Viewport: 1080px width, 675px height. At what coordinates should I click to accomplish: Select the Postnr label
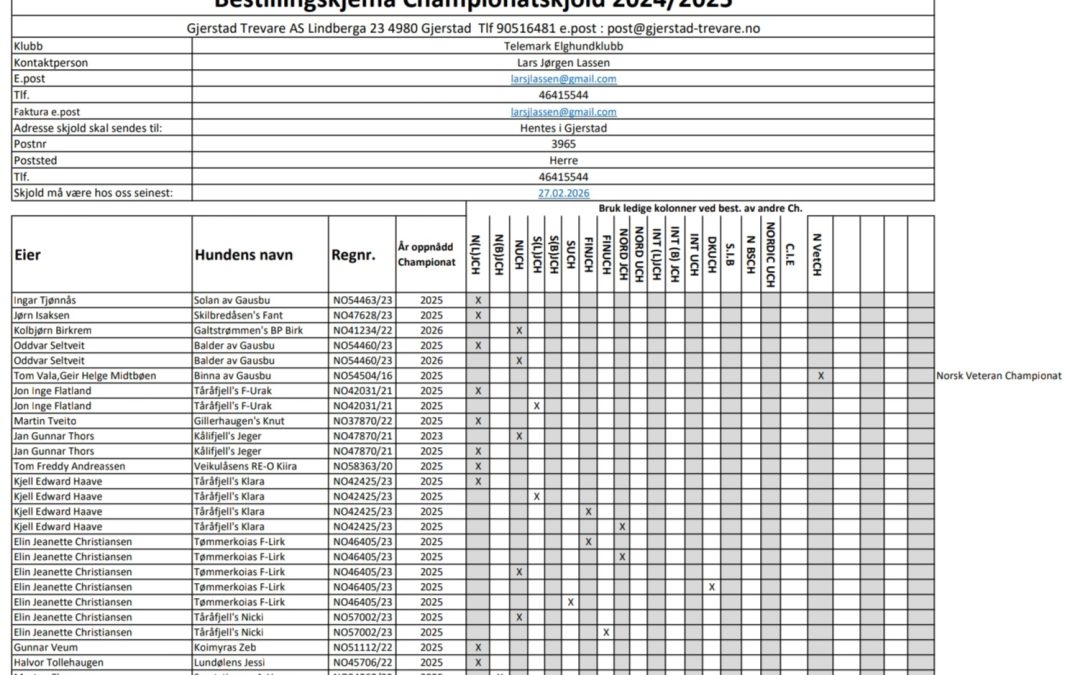click(30, 144)
